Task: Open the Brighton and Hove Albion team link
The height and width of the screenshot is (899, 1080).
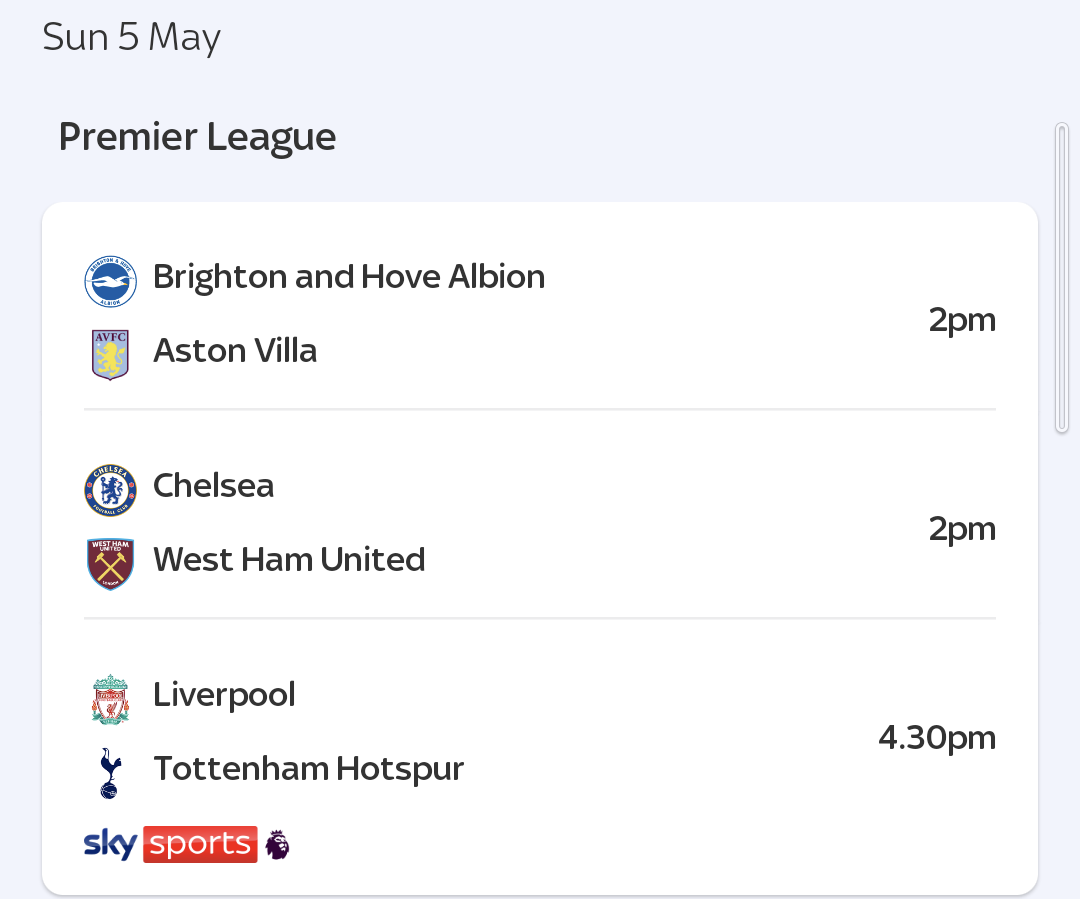Action: (x=349, y=277)
